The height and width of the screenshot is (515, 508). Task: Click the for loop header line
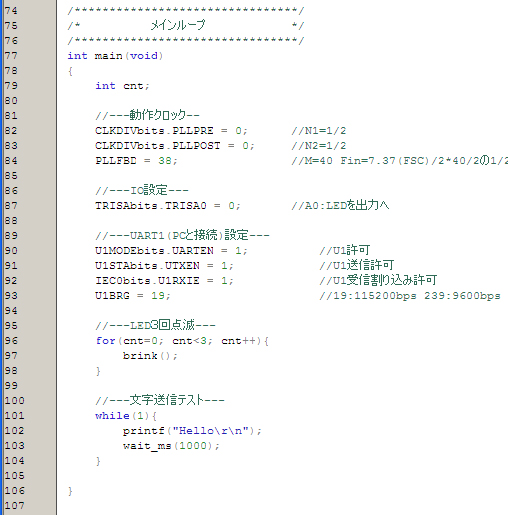(182, 341)
